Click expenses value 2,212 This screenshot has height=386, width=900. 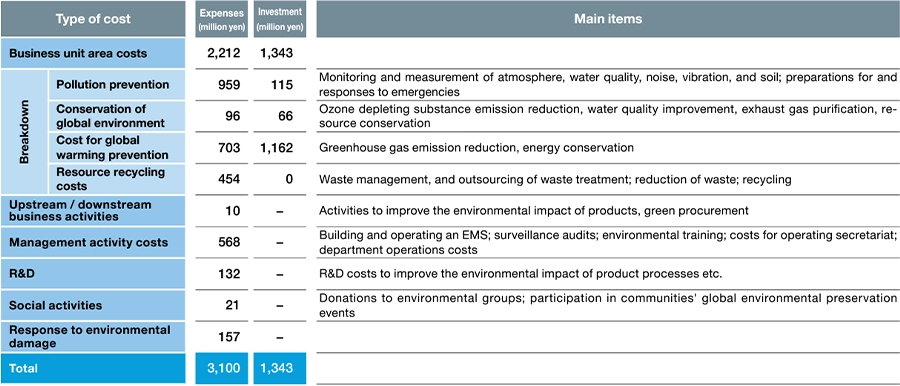tap(224, 53)
